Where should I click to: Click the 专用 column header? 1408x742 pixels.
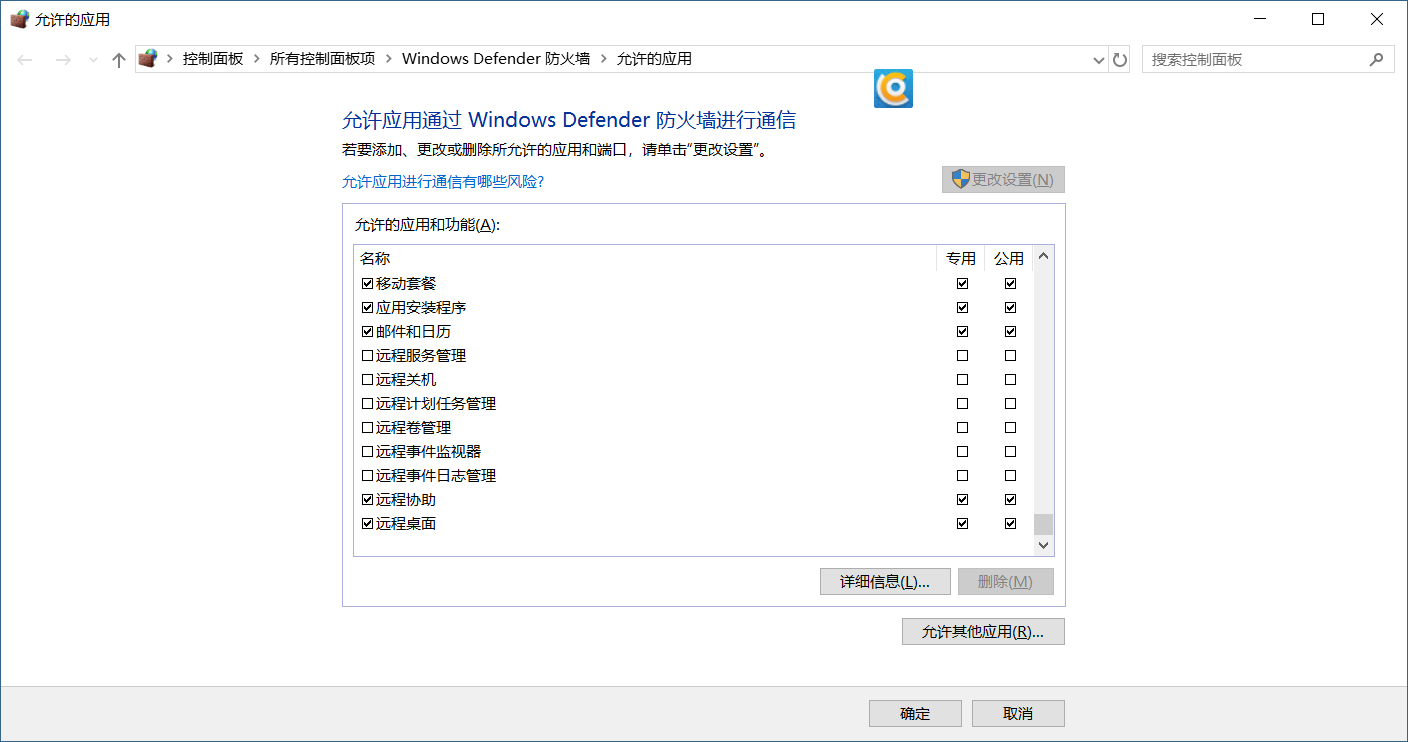tap(961, 258)
